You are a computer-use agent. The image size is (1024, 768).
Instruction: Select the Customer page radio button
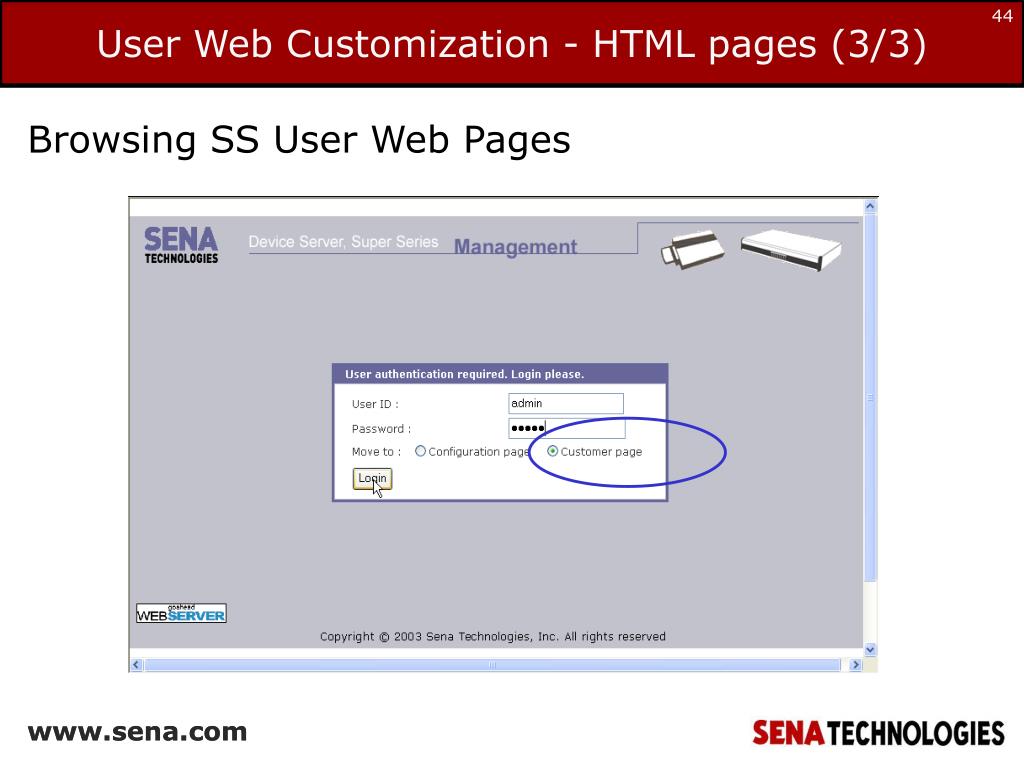point(552,451)
